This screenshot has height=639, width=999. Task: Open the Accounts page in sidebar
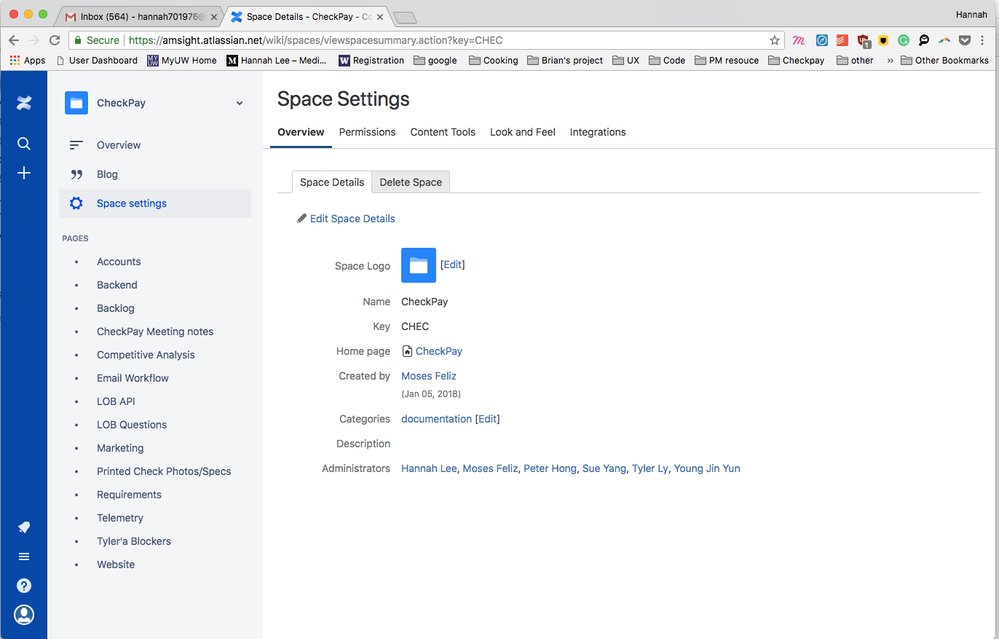(x=119, y=262)
